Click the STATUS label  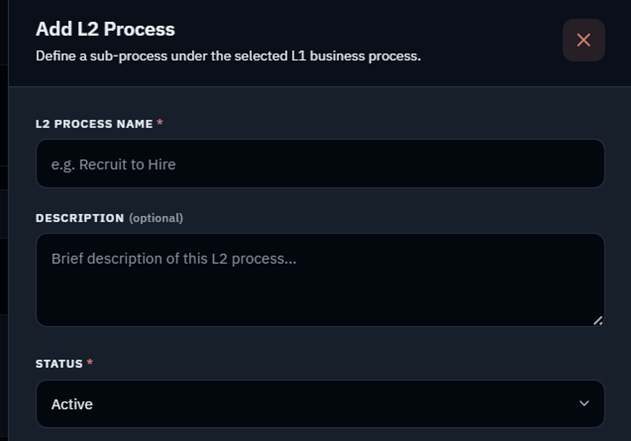59,364
